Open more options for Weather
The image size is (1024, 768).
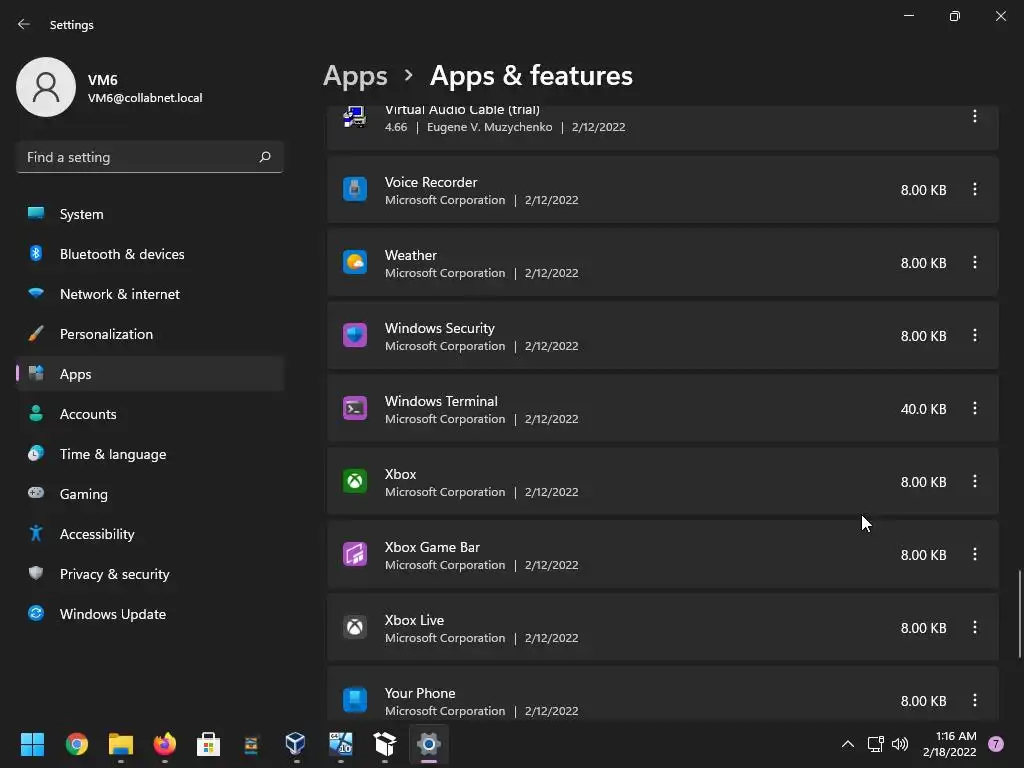(974, 263)
